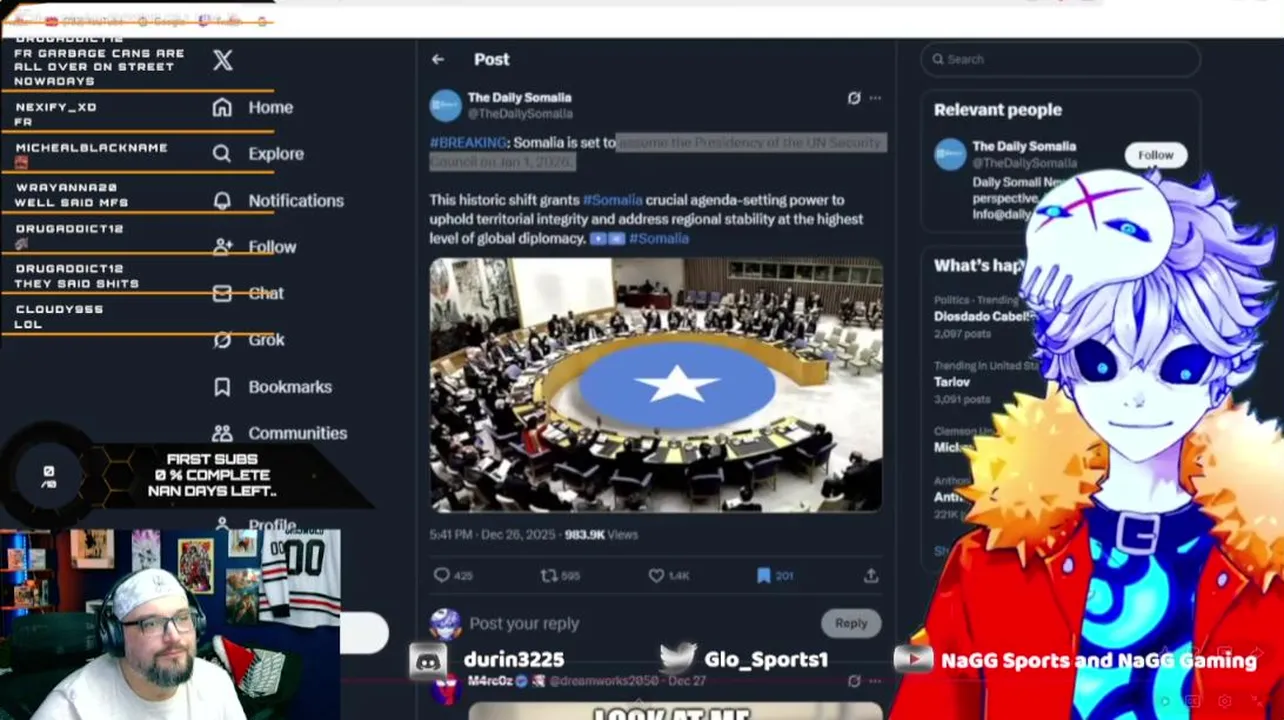Click 5:41 PM Dec 26, 2025 timestamp
This screenshot has height=720, width=1284.
492,535
